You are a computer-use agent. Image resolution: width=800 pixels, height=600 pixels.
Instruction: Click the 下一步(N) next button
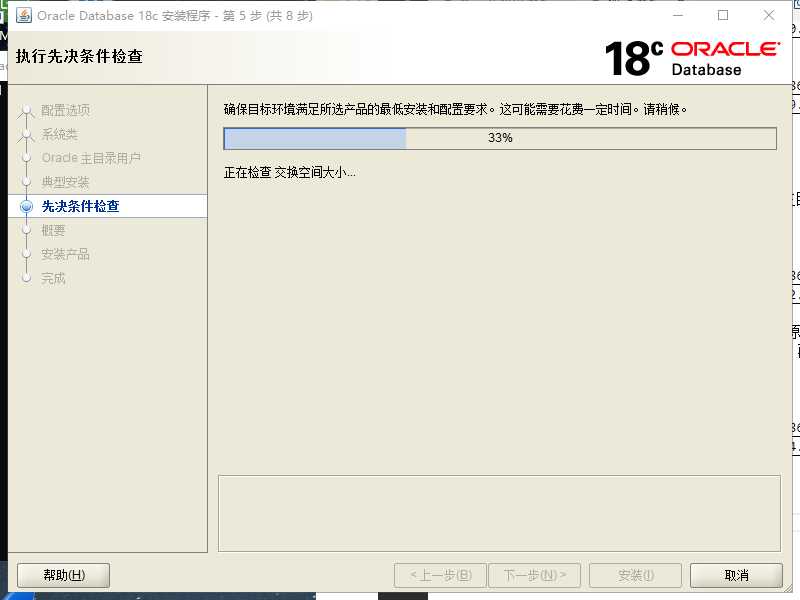click(535, 576)
